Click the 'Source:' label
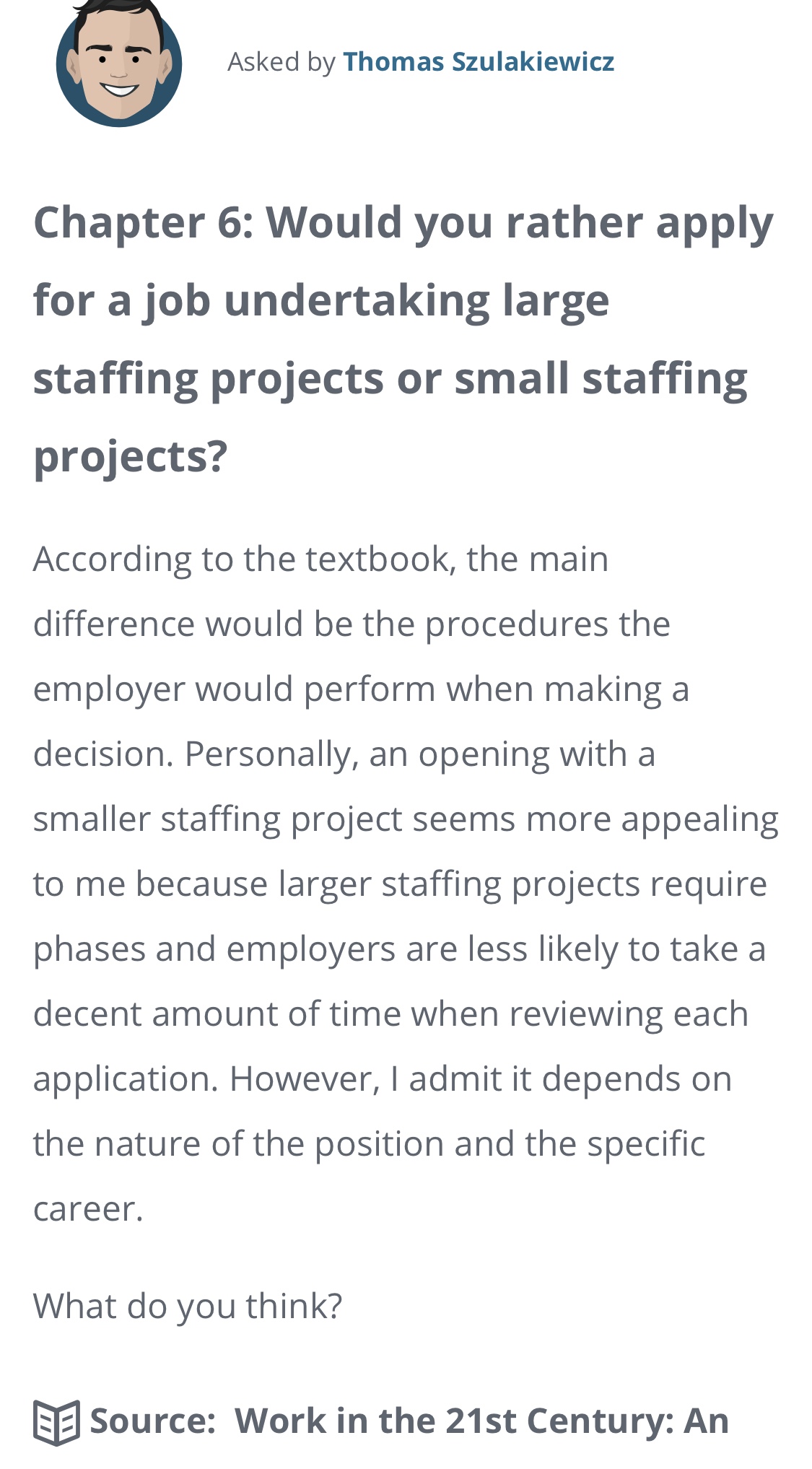Viewport: 812px width, 1469px height. coord(153,1421)
